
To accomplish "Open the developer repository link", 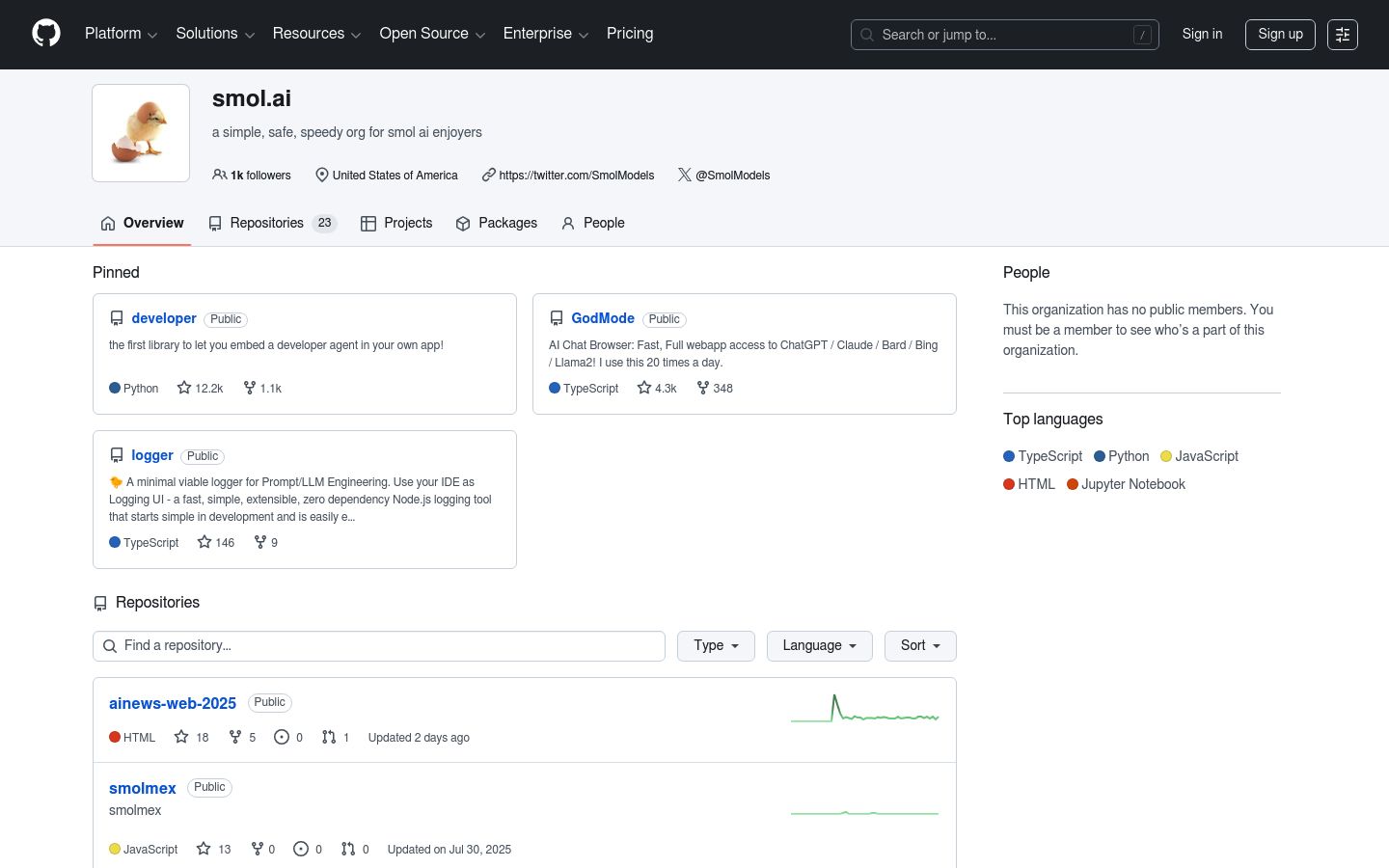I will 164,318.
